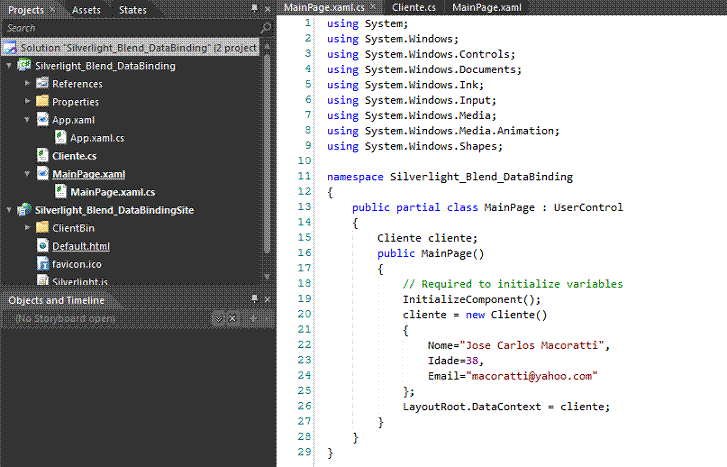The image size is (727, 467).
Task: Expand the ClientBin folder node
Action: click(27, 228)
